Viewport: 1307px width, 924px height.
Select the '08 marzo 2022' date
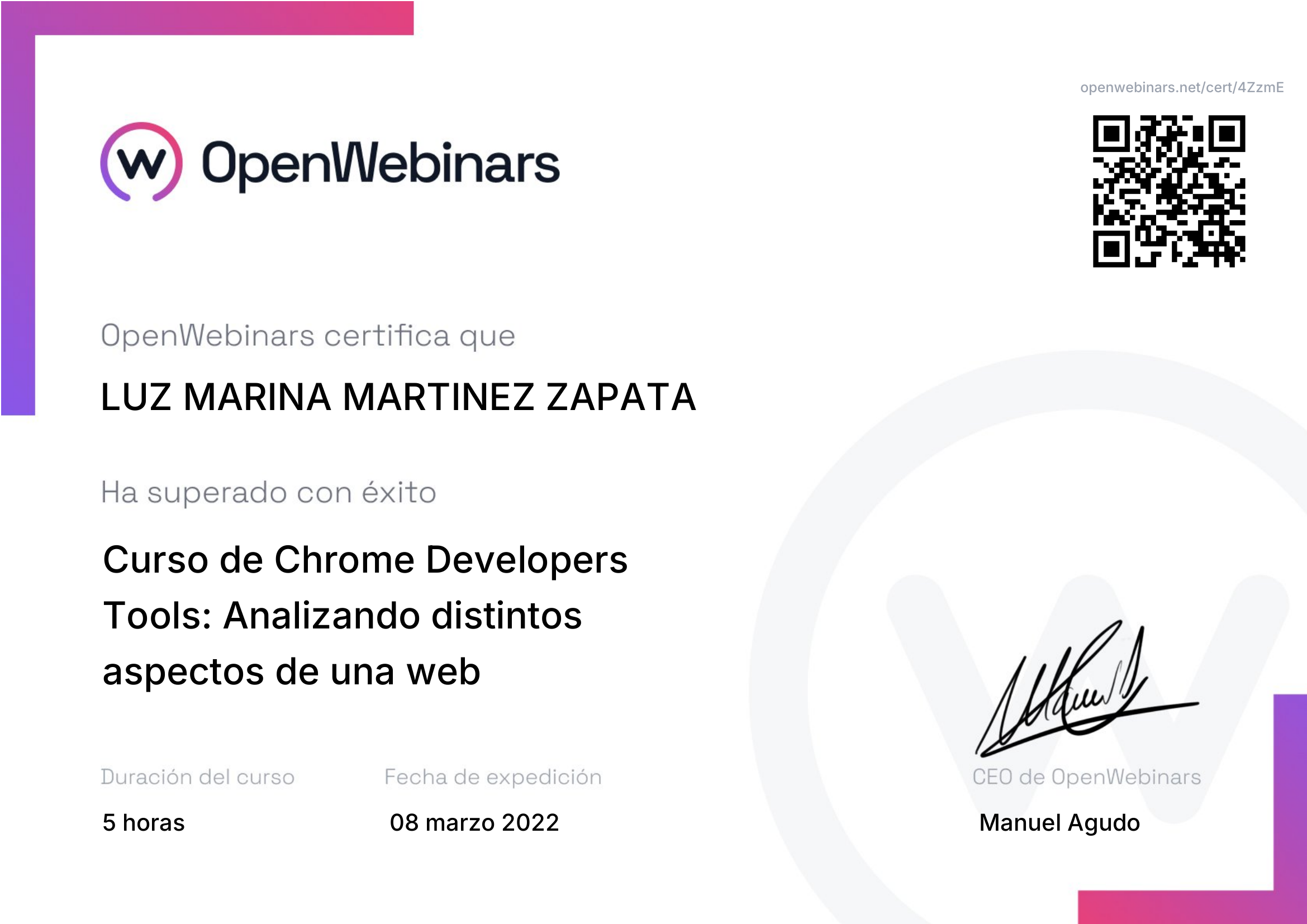pos(474,823)
